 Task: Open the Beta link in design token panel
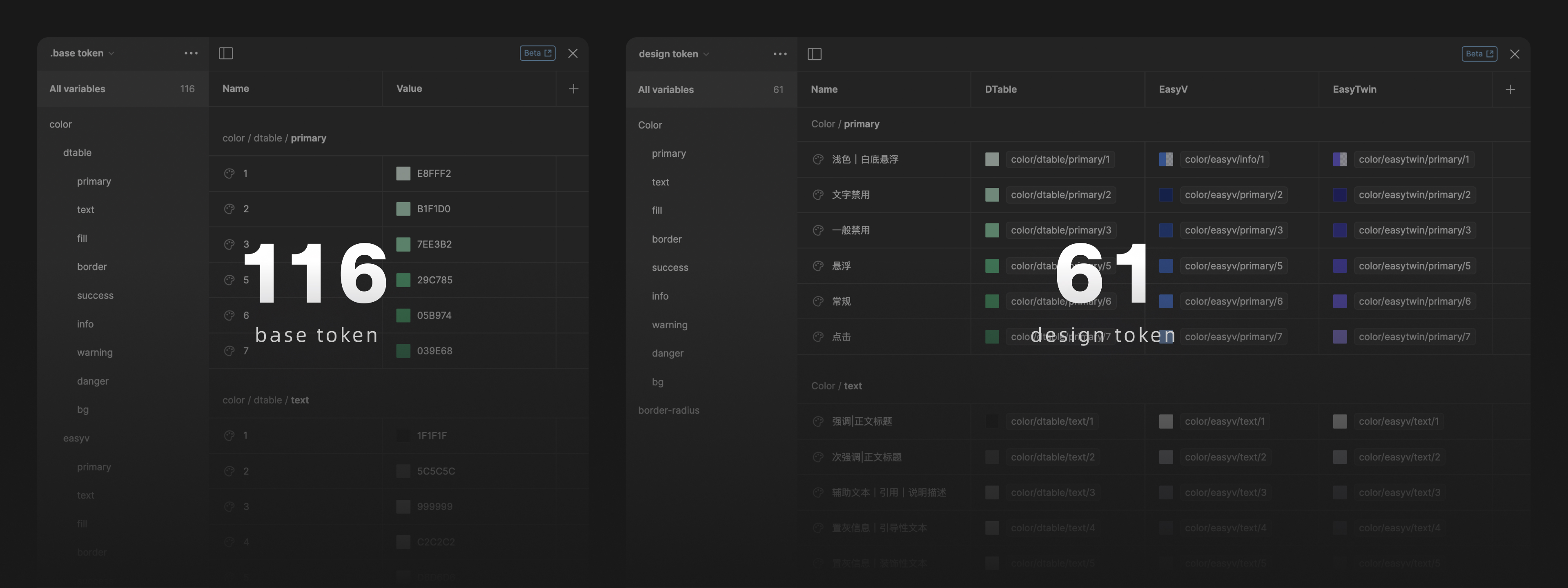point(1479,54)
